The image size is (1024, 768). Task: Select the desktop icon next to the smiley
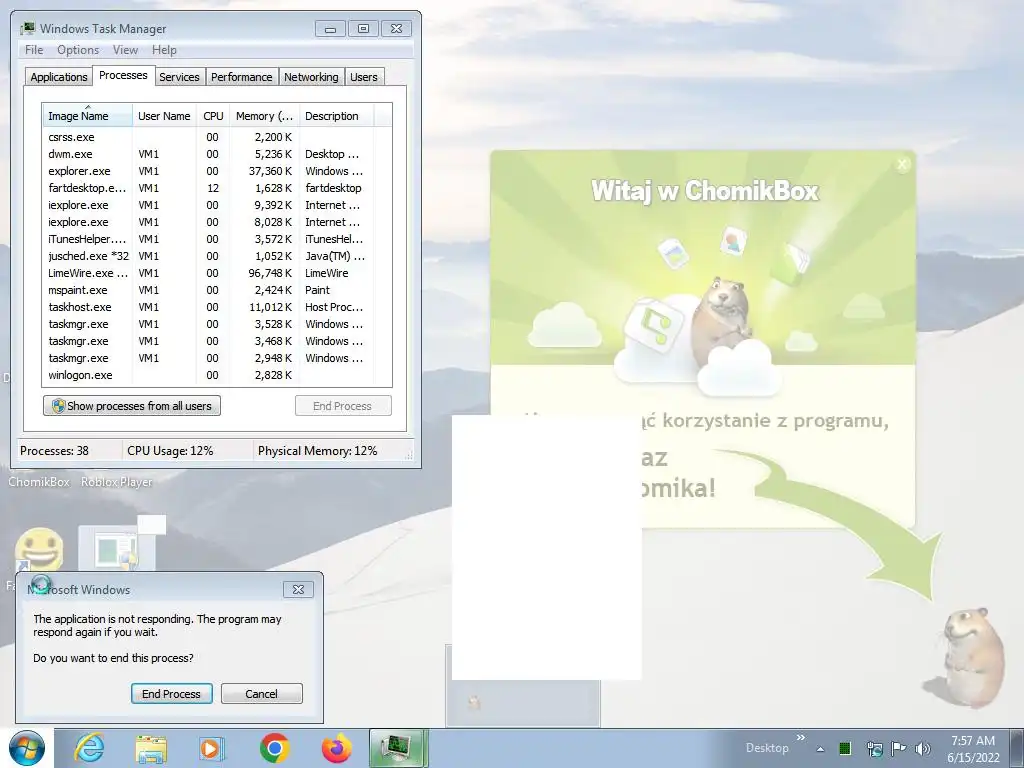[116, 547]
